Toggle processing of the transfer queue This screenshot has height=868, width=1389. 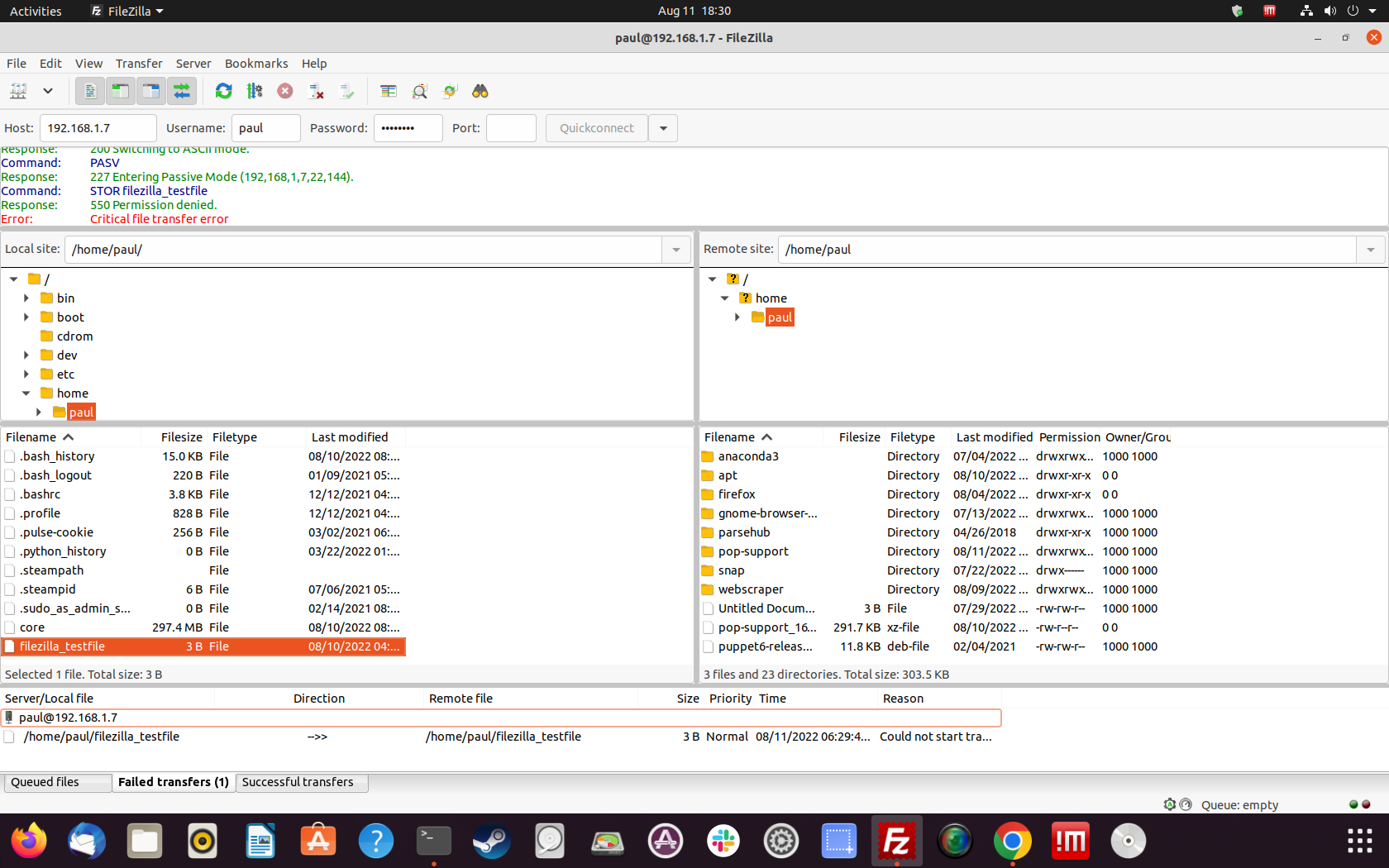[255, 91]
